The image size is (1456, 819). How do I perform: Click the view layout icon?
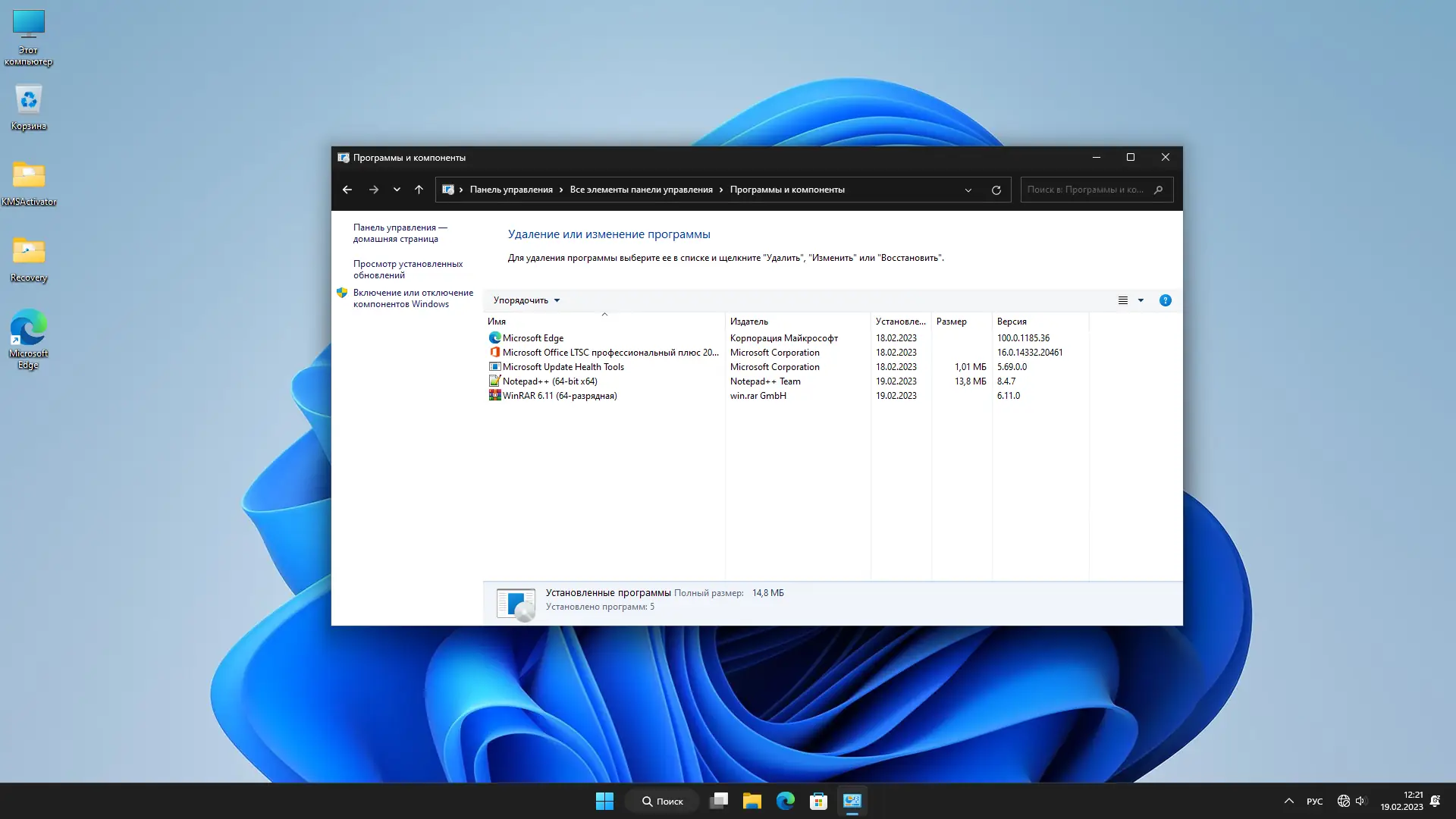(x=1123, y=300)
